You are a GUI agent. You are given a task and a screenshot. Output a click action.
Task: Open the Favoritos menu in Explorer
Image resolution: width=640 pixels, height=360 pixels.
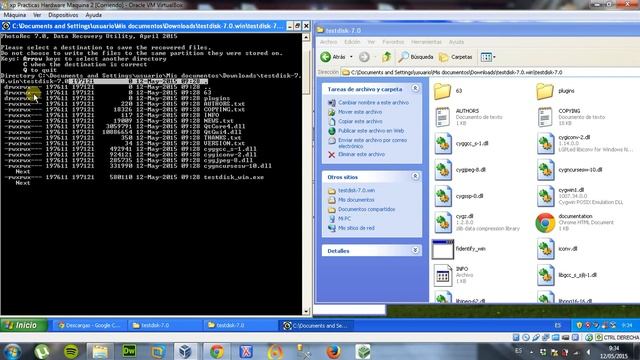click(x=393, y=42)
